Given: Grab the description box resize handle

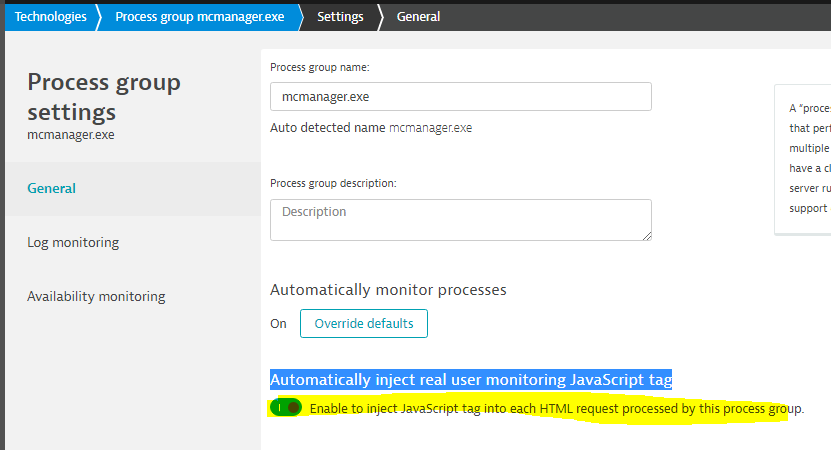Looking at the screenshot, I should (647, 236).
